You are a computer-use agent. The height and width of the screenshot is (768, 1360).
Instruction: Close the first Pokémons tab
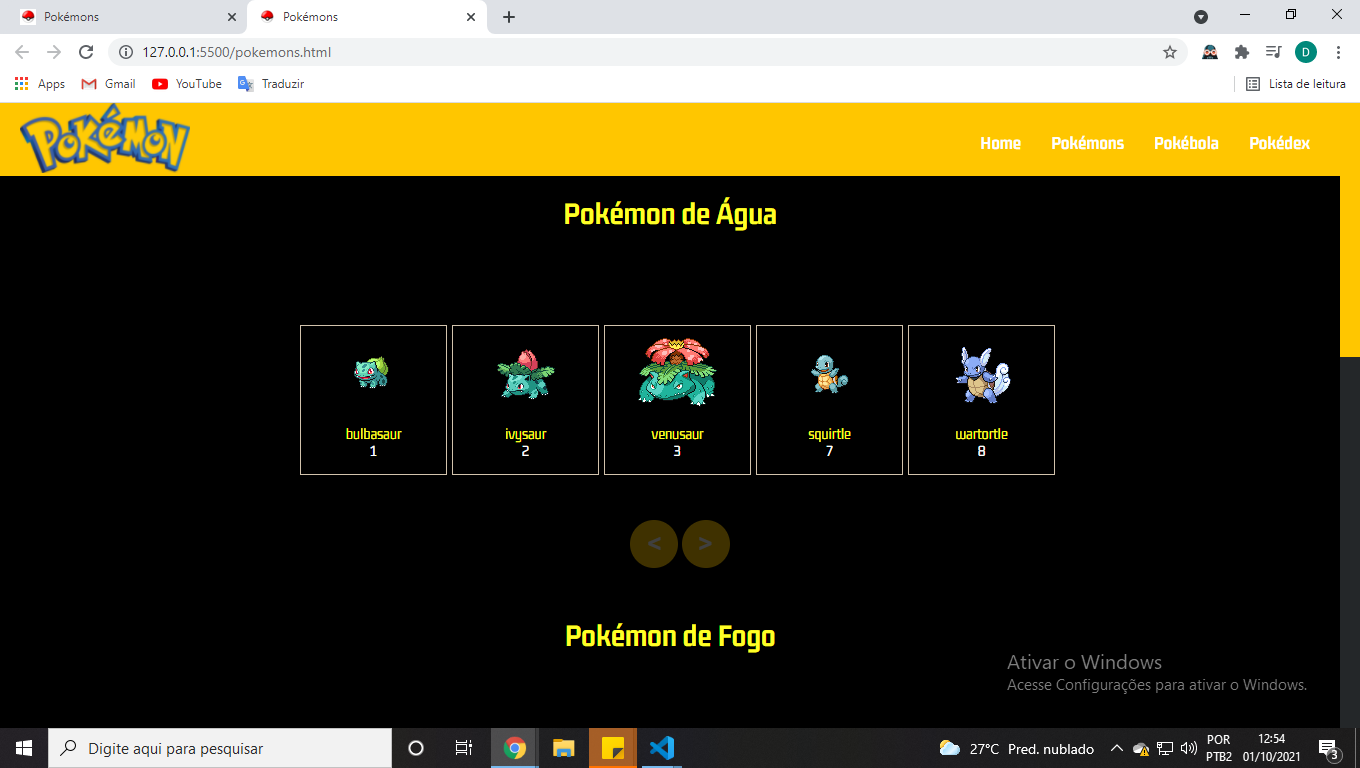(x=231, y=17)
